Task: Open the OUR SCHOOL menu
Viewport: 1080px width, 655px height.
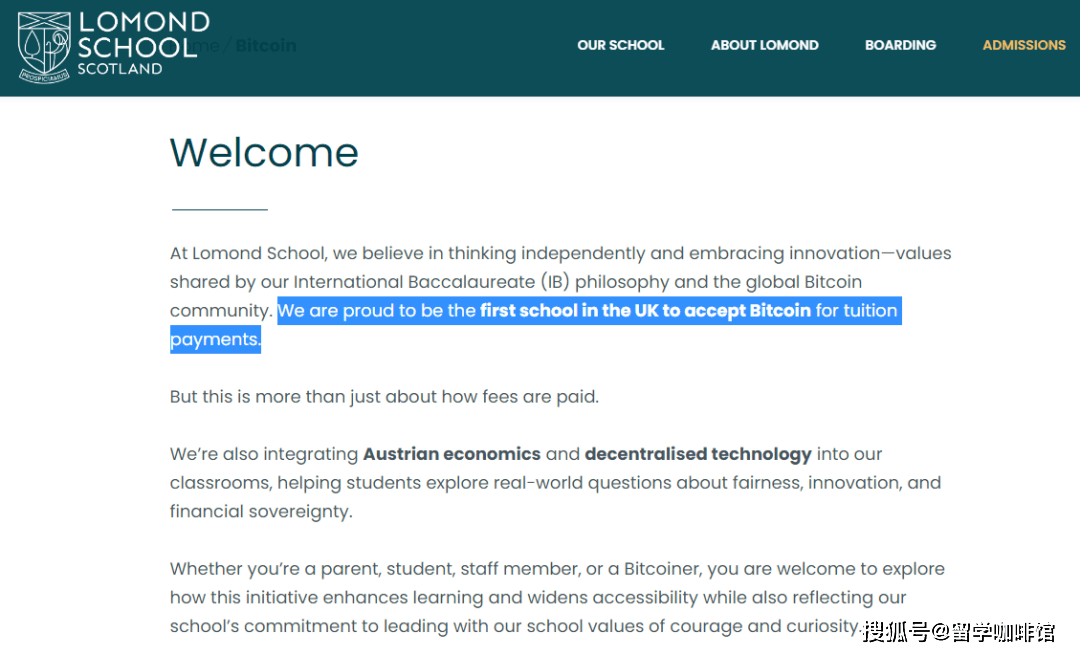Action: pos(621,45)
